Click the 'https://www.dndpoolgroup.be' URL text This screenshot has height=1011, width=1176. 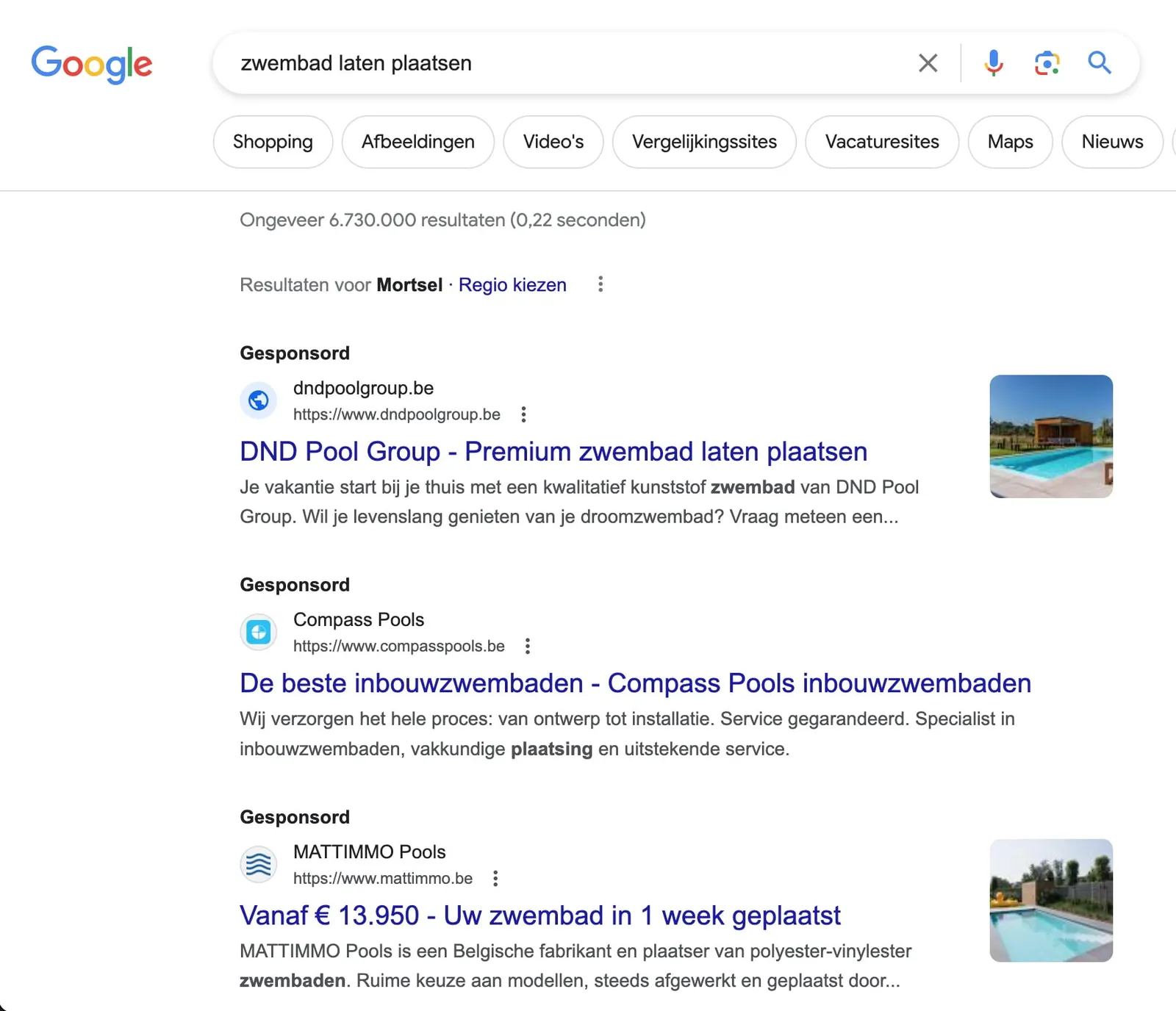tap(397, 414)
